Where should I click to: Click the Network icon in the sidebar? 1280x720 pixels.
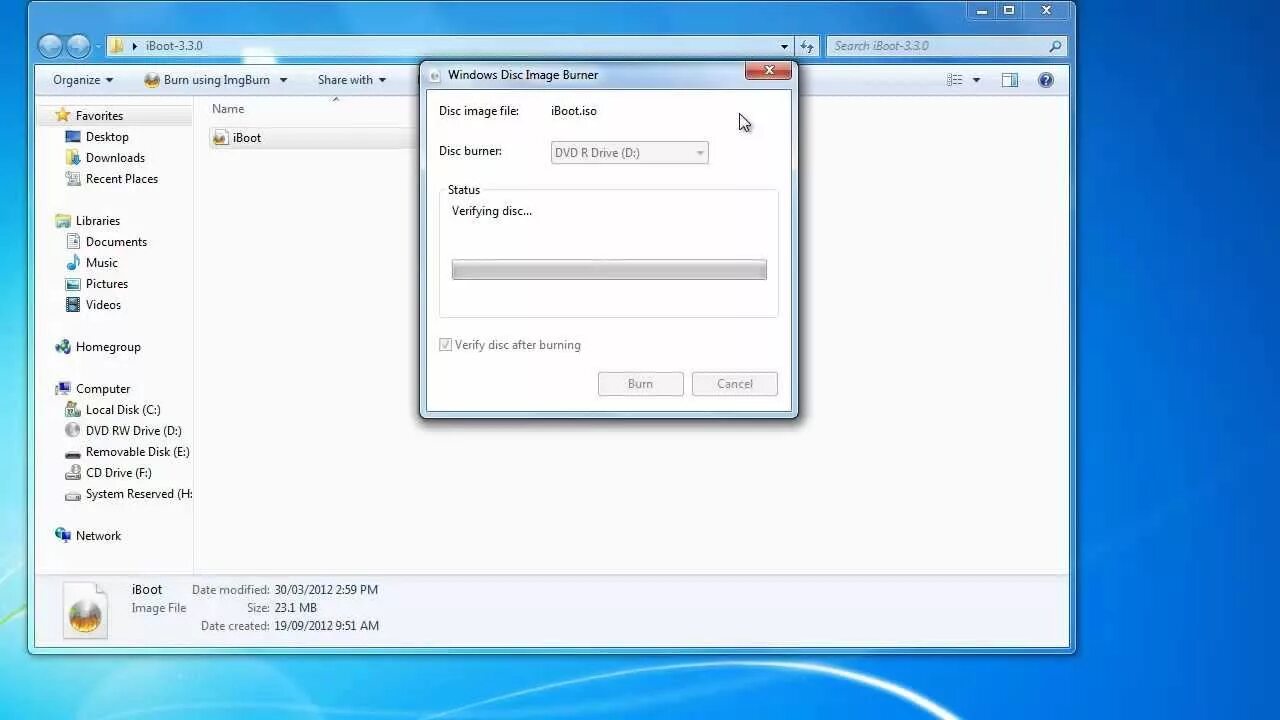click(63, 536)
